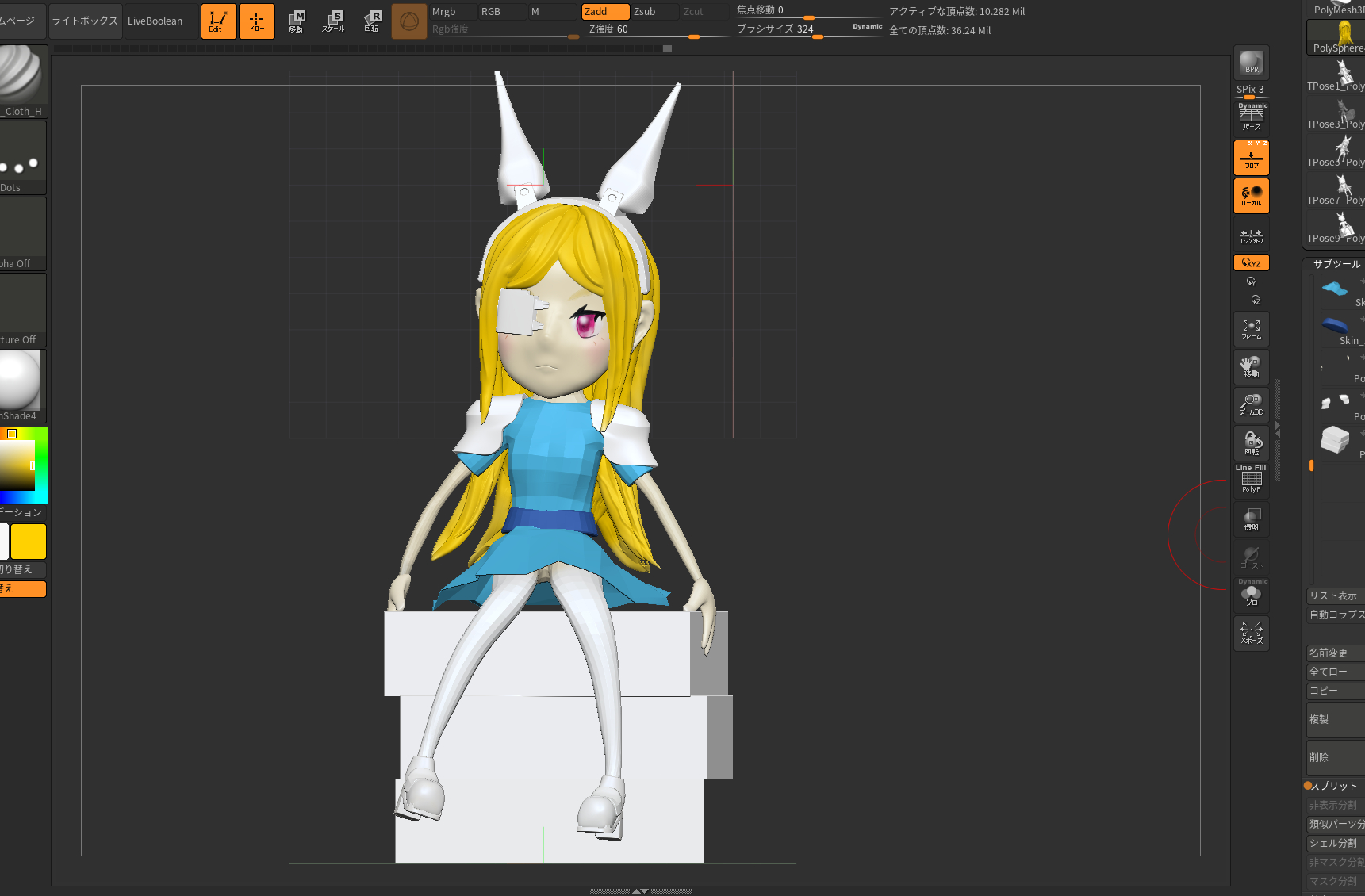1365x896 pixels.
Task: Select the white secondary color swatch
Action: click(x=4, y=542)
